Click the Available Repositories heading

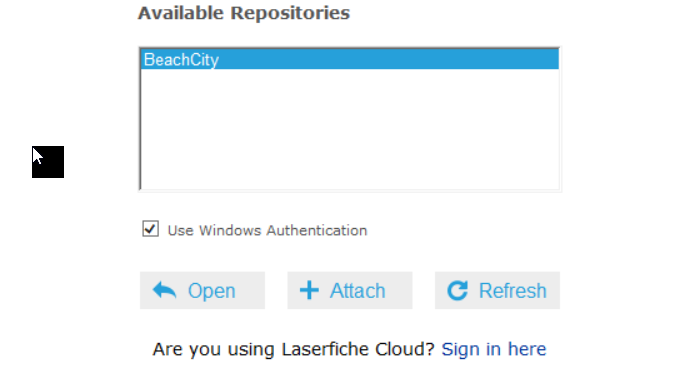pos(244,13)
